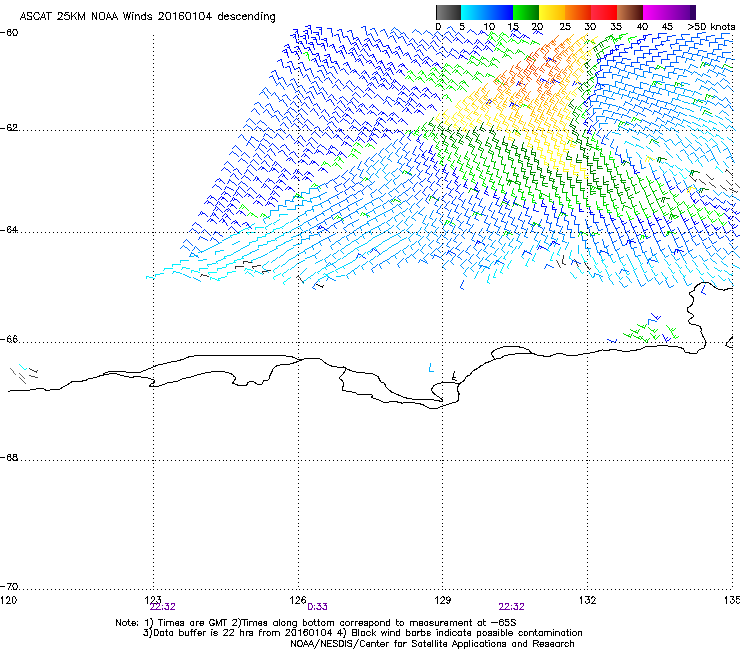Click the -68 latitude label
This screenshot has width=740, height=650.
(9, 457)
